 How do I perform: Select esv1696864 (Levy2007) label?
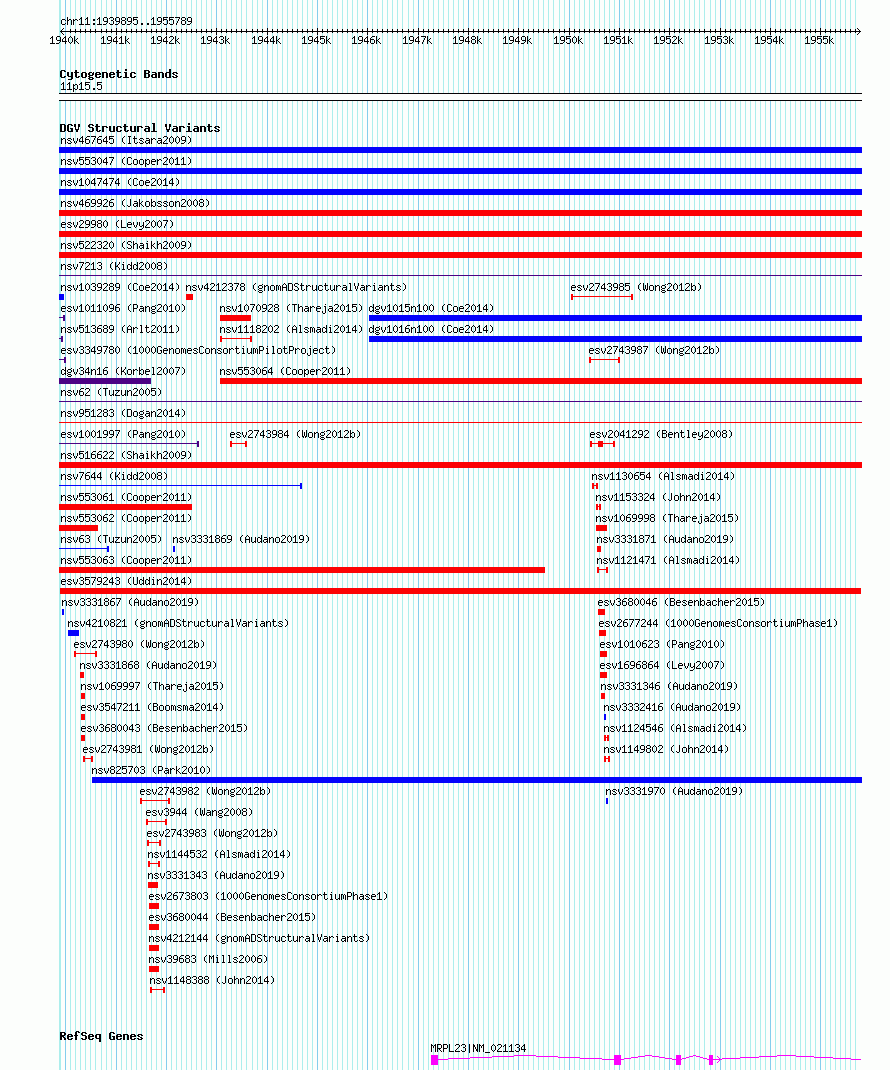662,665
